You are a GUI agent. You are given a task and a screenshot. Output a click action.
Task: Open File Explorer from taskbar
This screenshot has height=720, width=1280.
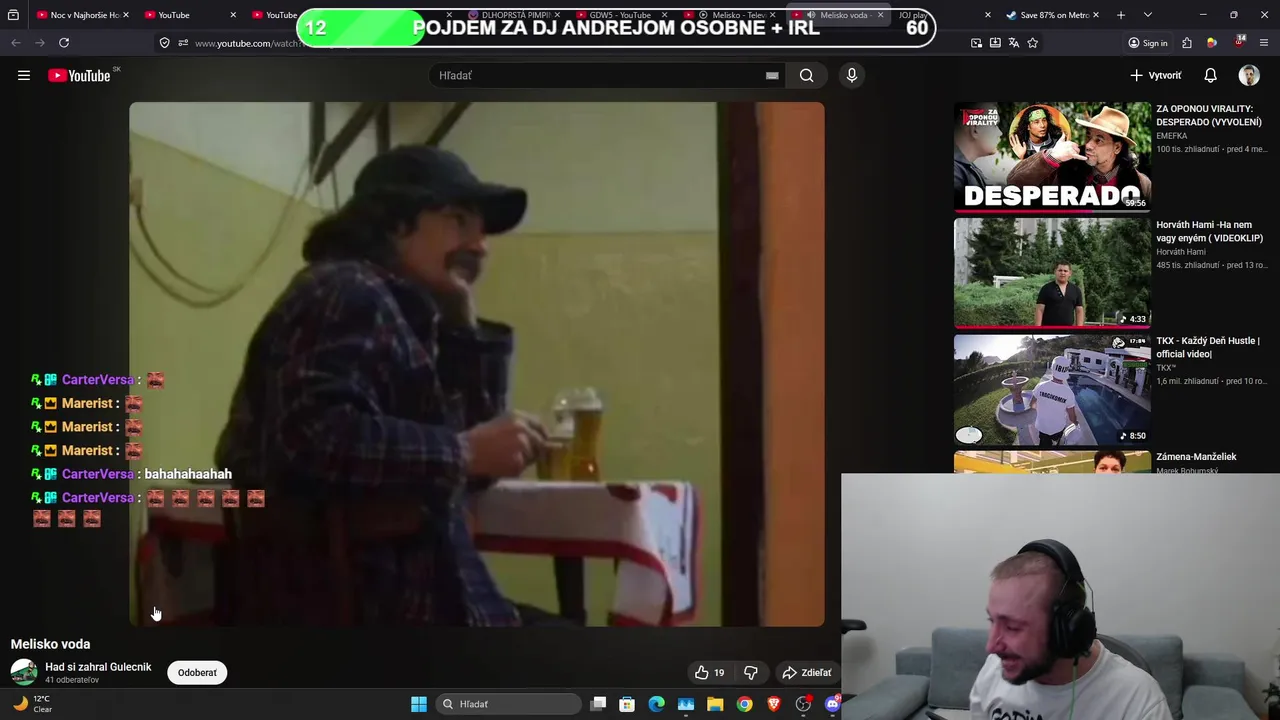715,704
